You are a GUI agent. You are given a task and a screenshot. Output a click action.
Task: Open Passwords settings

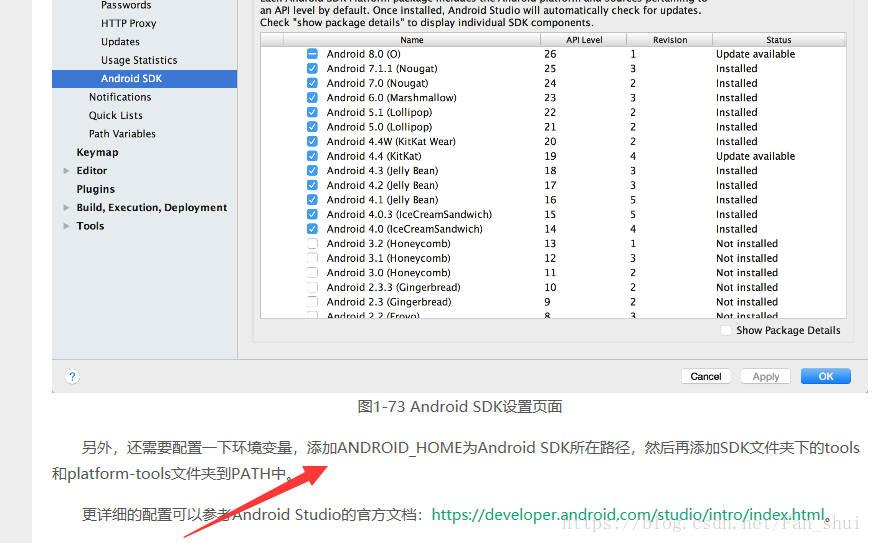(x=126, y=6)
